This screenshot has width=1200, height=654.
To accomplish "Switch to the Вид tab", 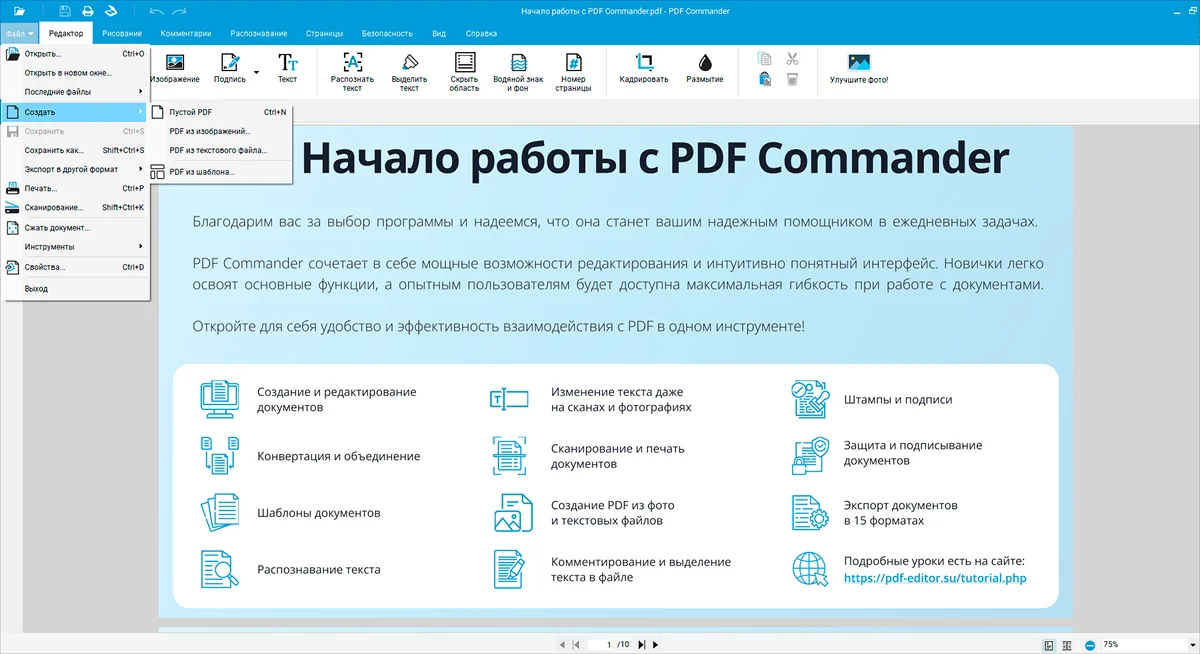I will (x=439, y=34).
